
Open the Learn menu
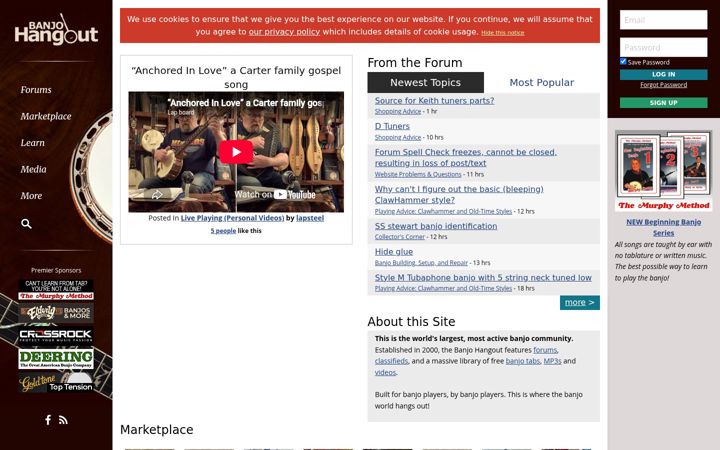[33, 143]
